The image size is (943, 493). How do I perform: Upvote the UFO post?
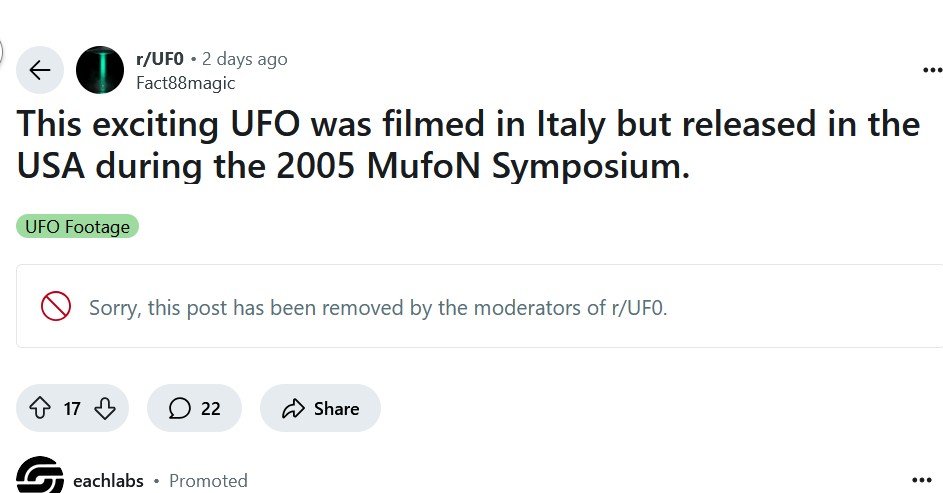pos(40,408)
